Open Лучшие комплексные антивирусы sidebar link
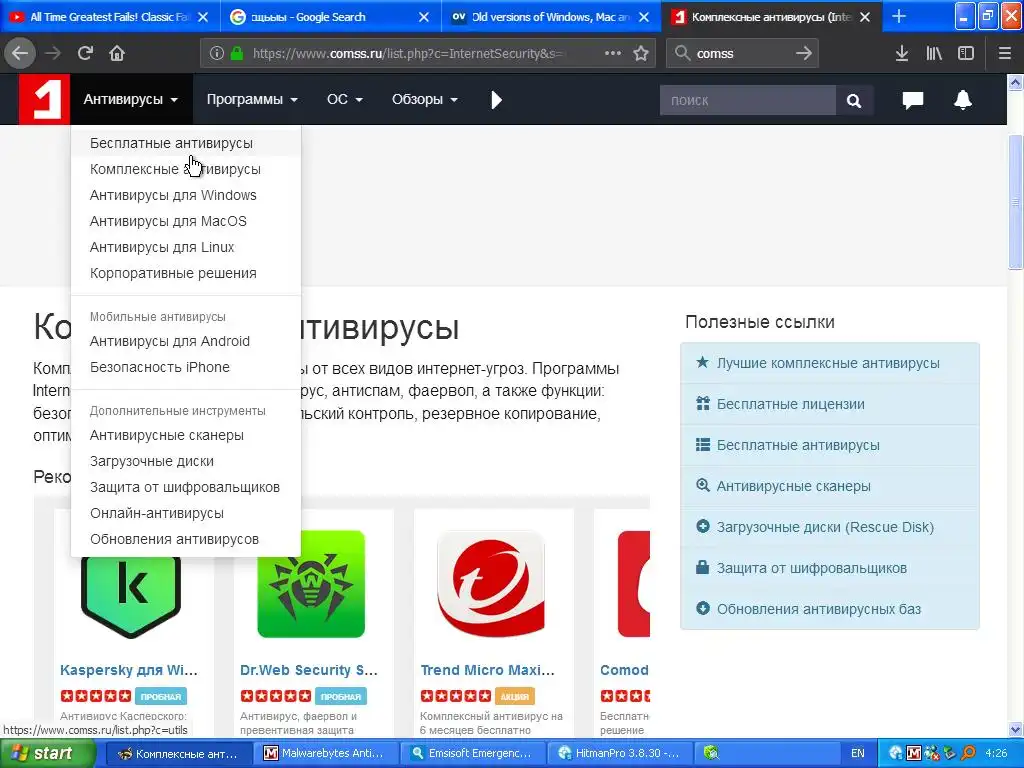The height and width of the screenshot is (768, 1024). [828, 363]
